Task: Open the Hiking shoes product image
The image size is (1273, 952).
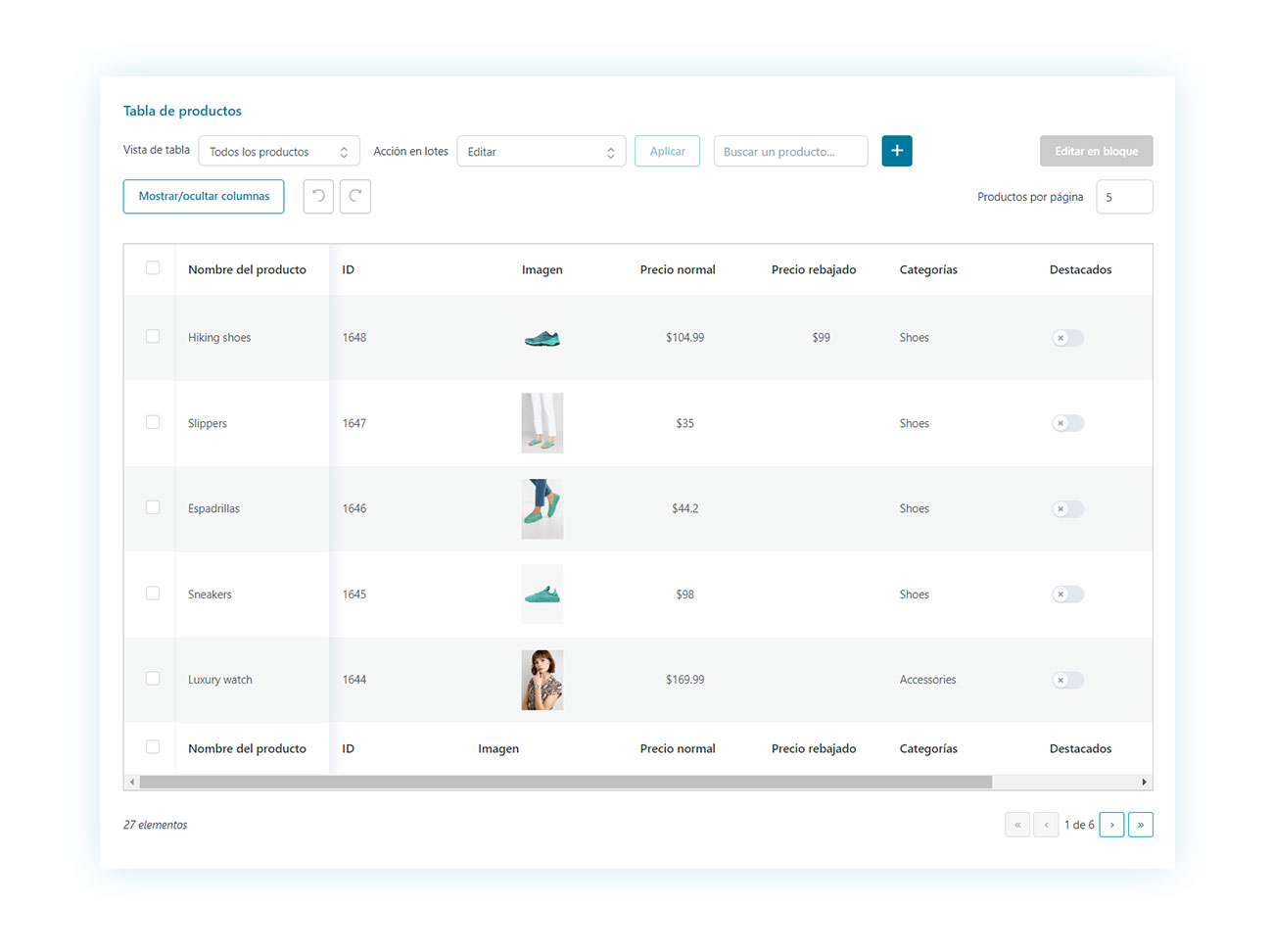Action: coord(542,339)
